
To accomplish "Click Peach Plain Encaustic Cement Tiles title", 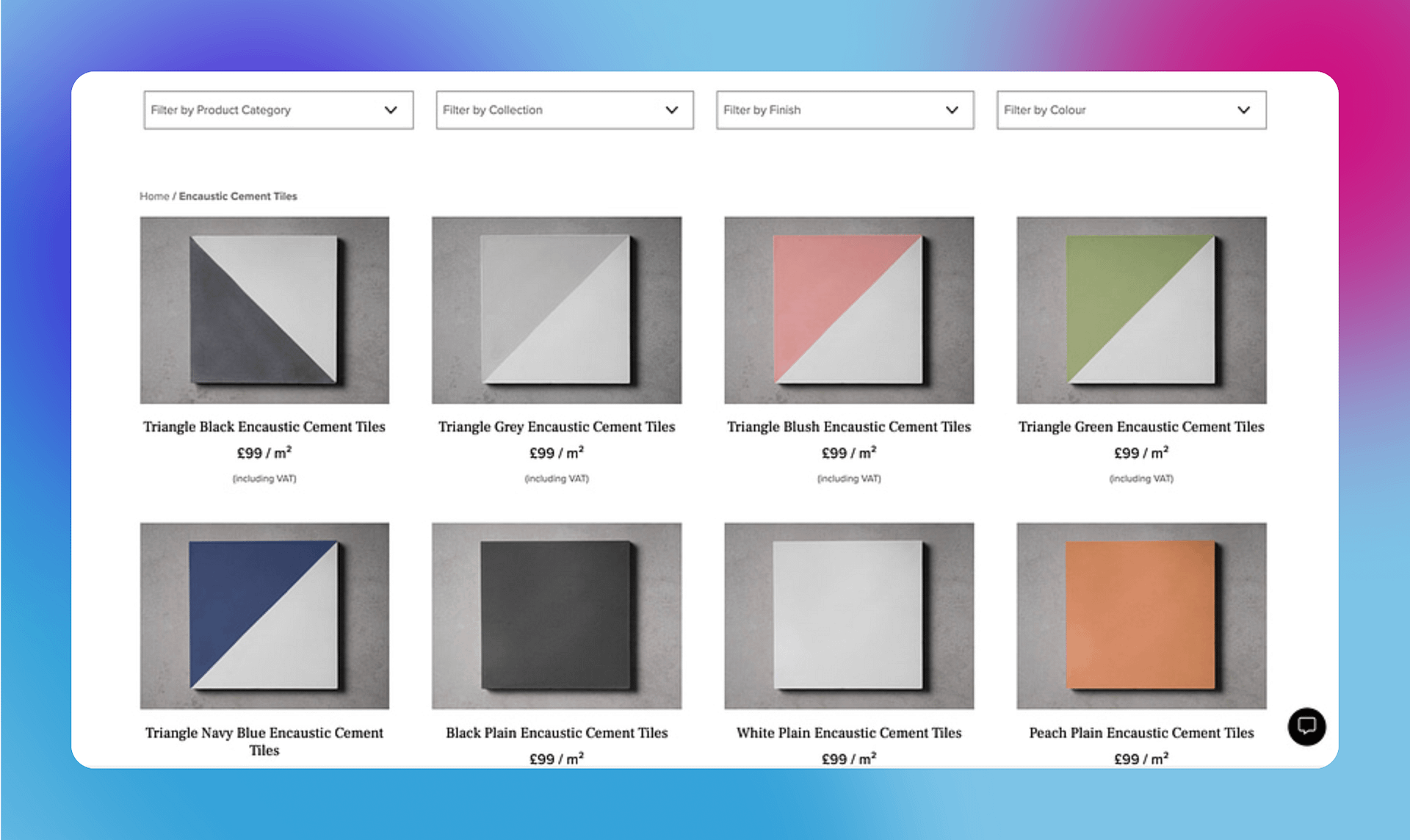I will 1141,733.
